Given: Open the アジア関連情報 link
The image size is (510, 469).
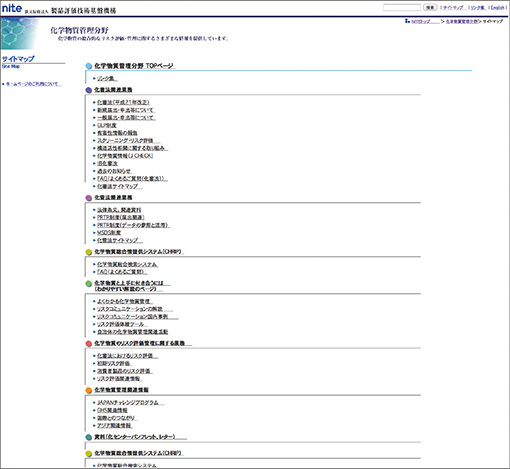Looking at the screenshot, I should 115,426.
